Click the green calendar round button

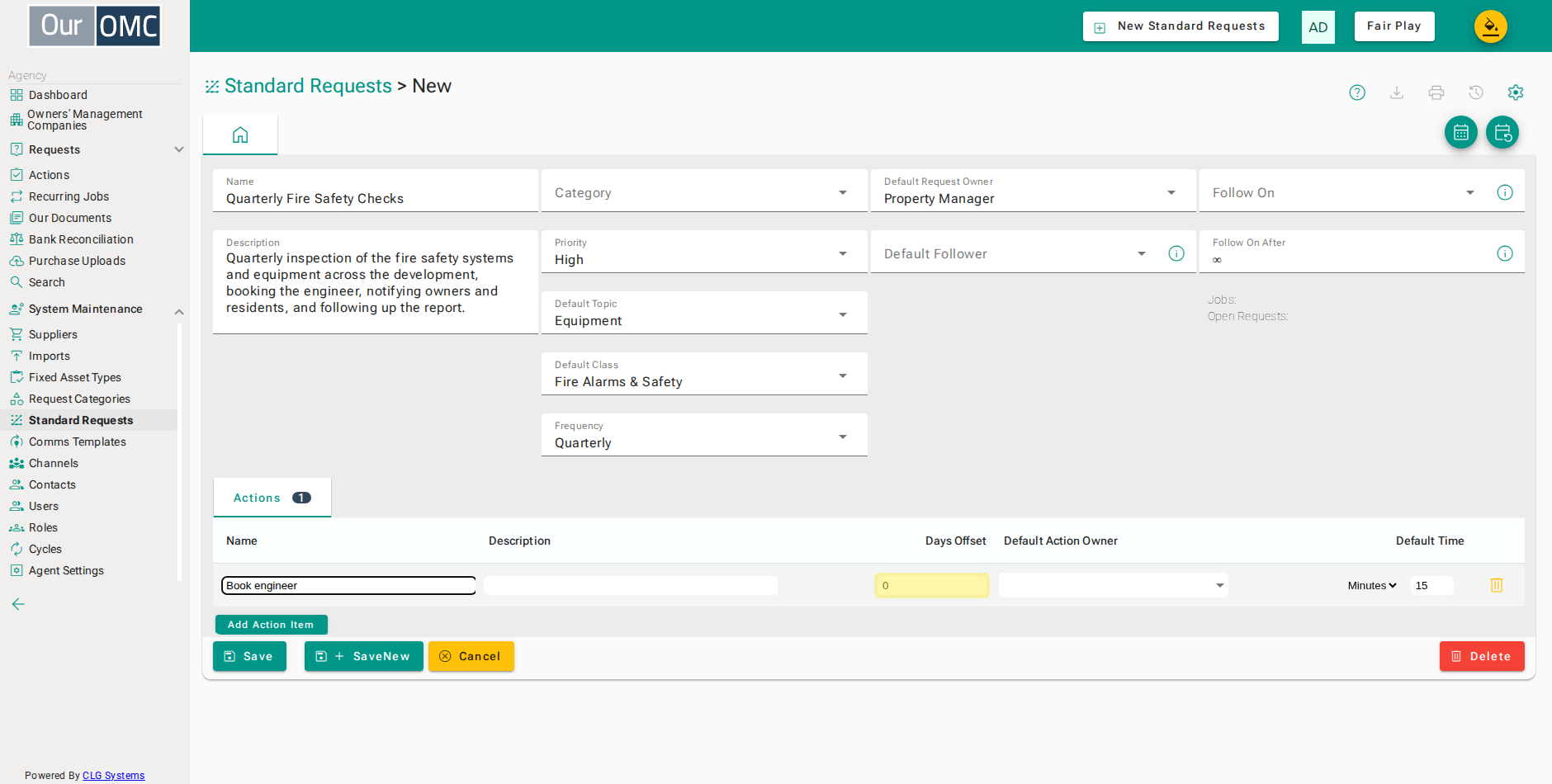click(1461, 132)
